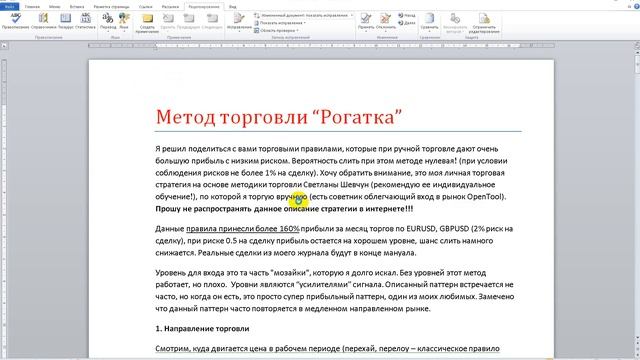640x360 pixels.
Task: Click the heading 1. Направление торговли
Action: [x=202, y=329]
